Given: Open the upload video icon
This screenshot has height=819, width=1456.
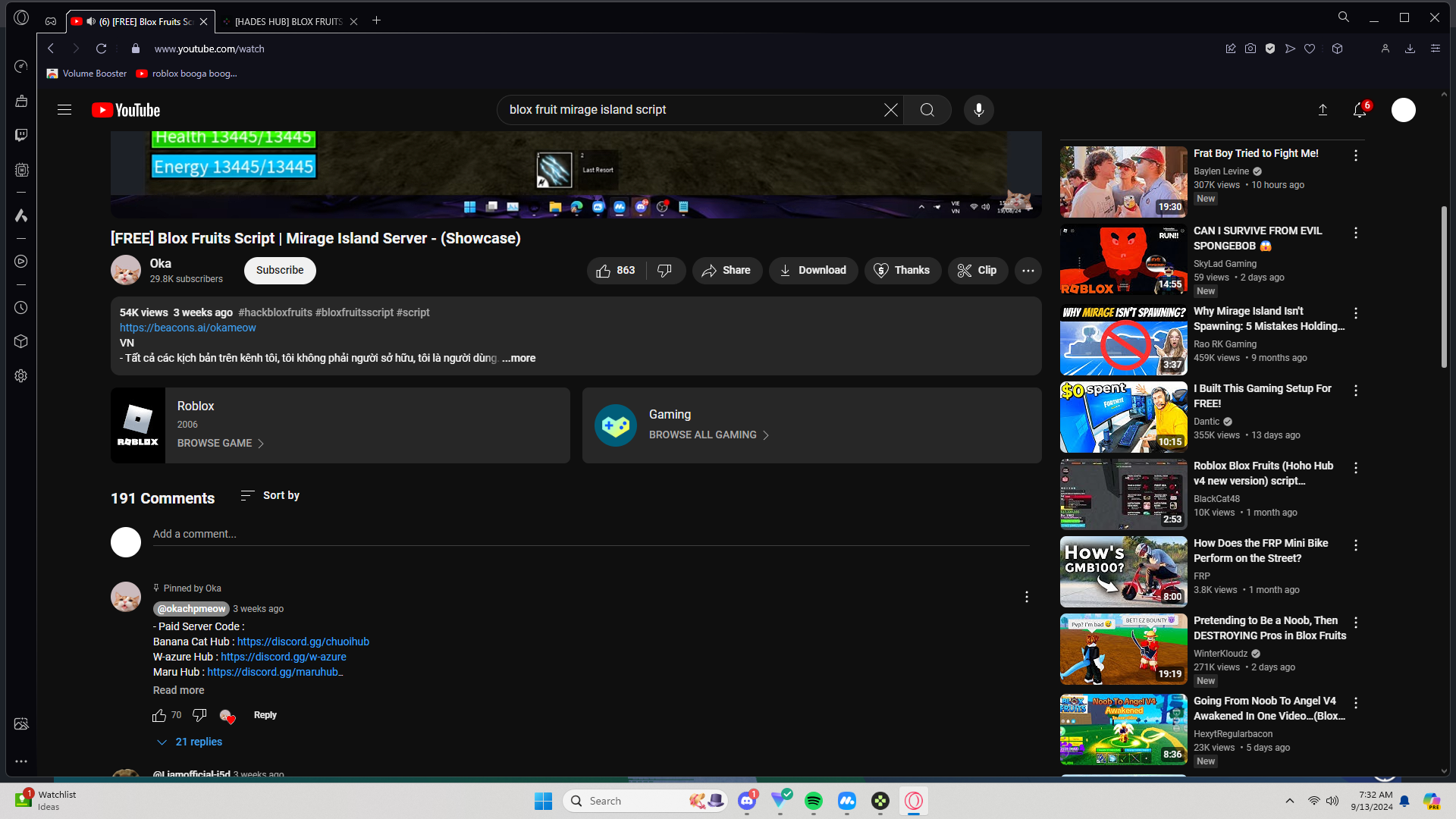Looking at the screenshot, I should 1323,110.
